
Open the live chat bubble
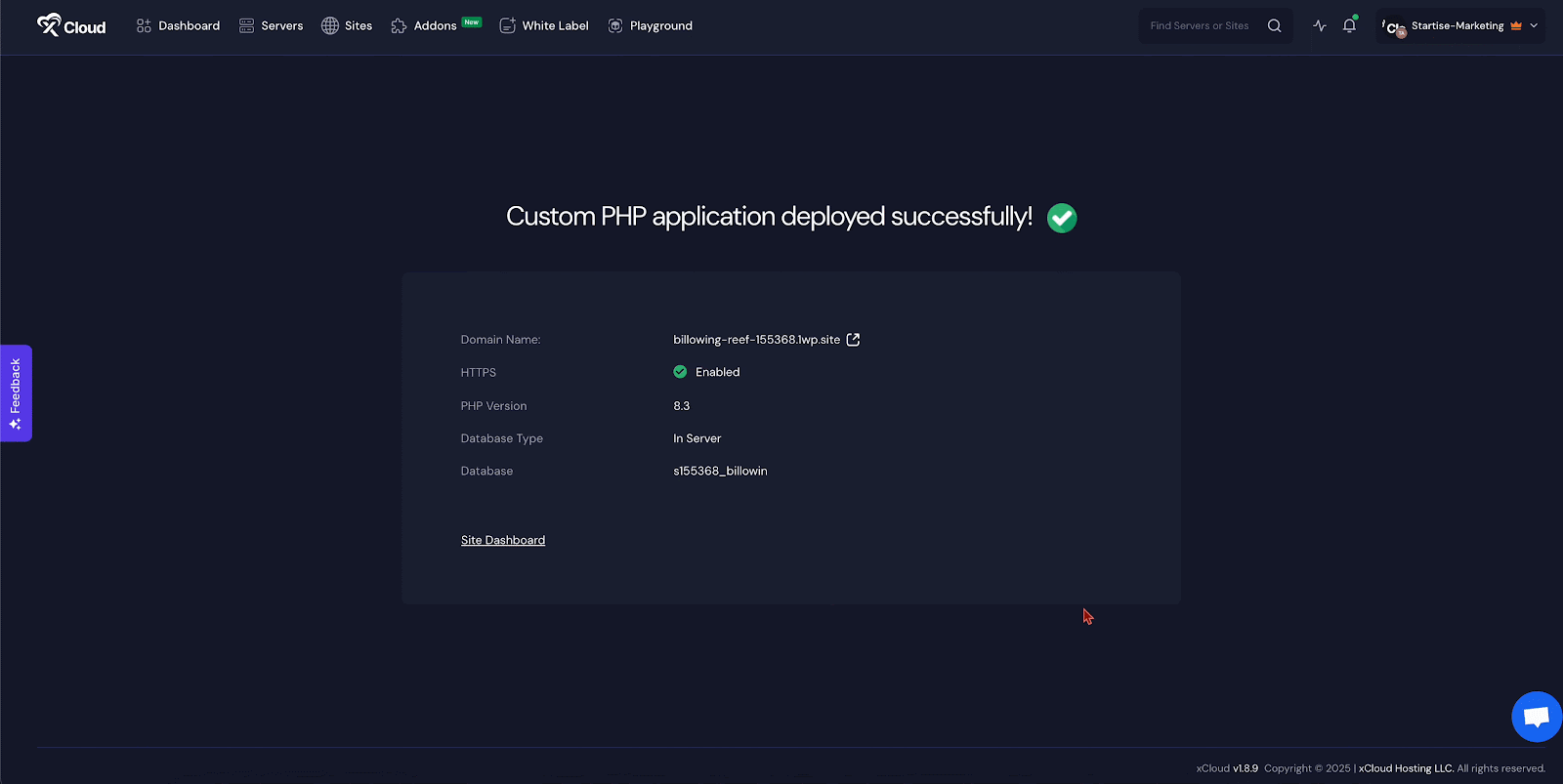[1537, 717]
